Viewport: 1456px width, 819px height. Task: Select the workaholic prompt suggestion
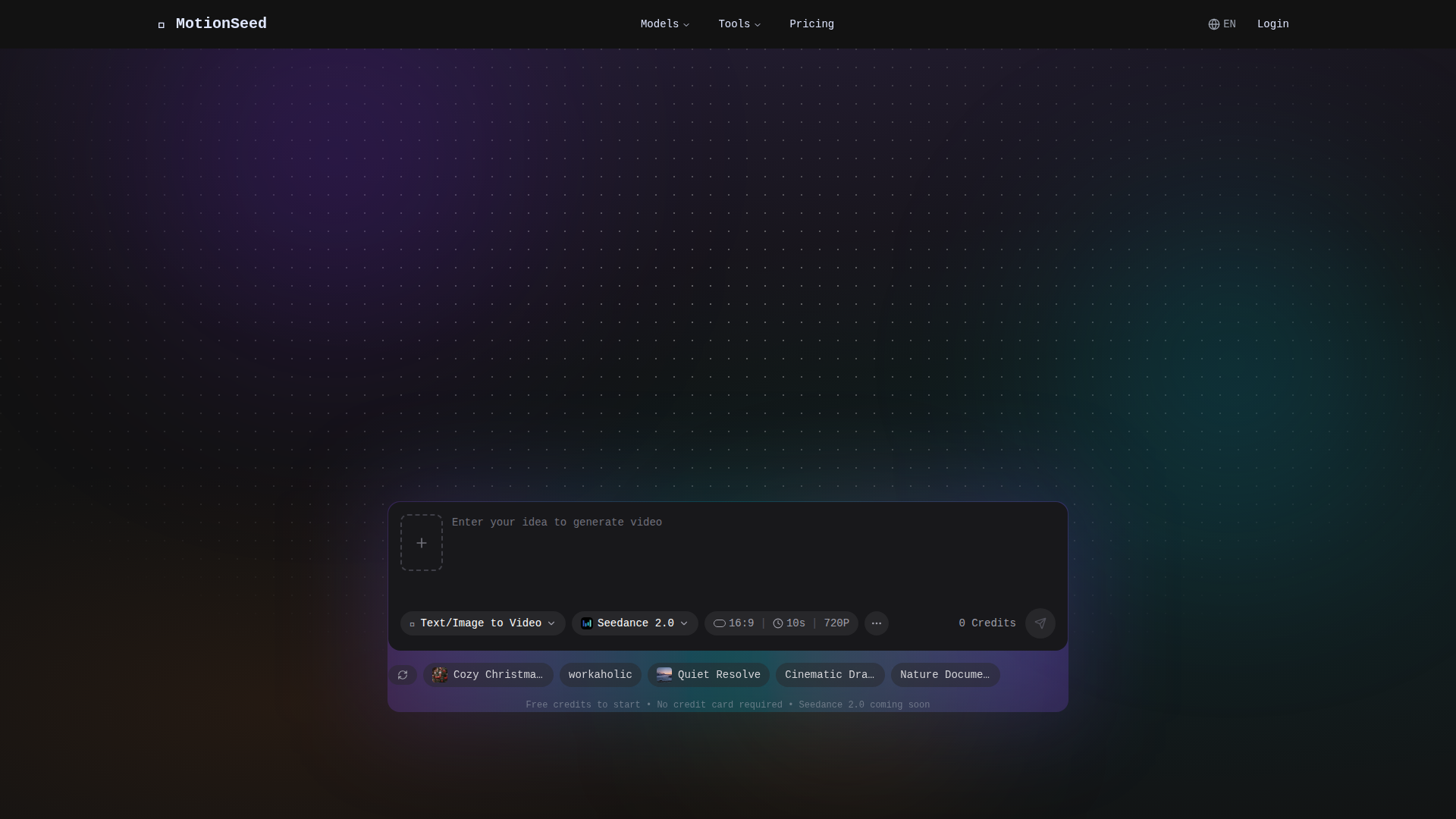click(600, 675)
